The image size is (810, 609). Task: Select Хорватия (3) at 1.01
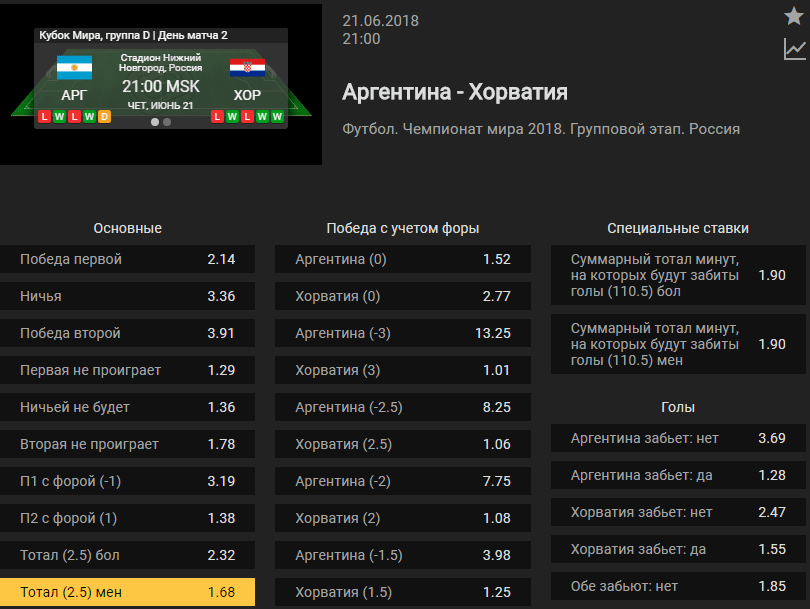pos(403,370)
